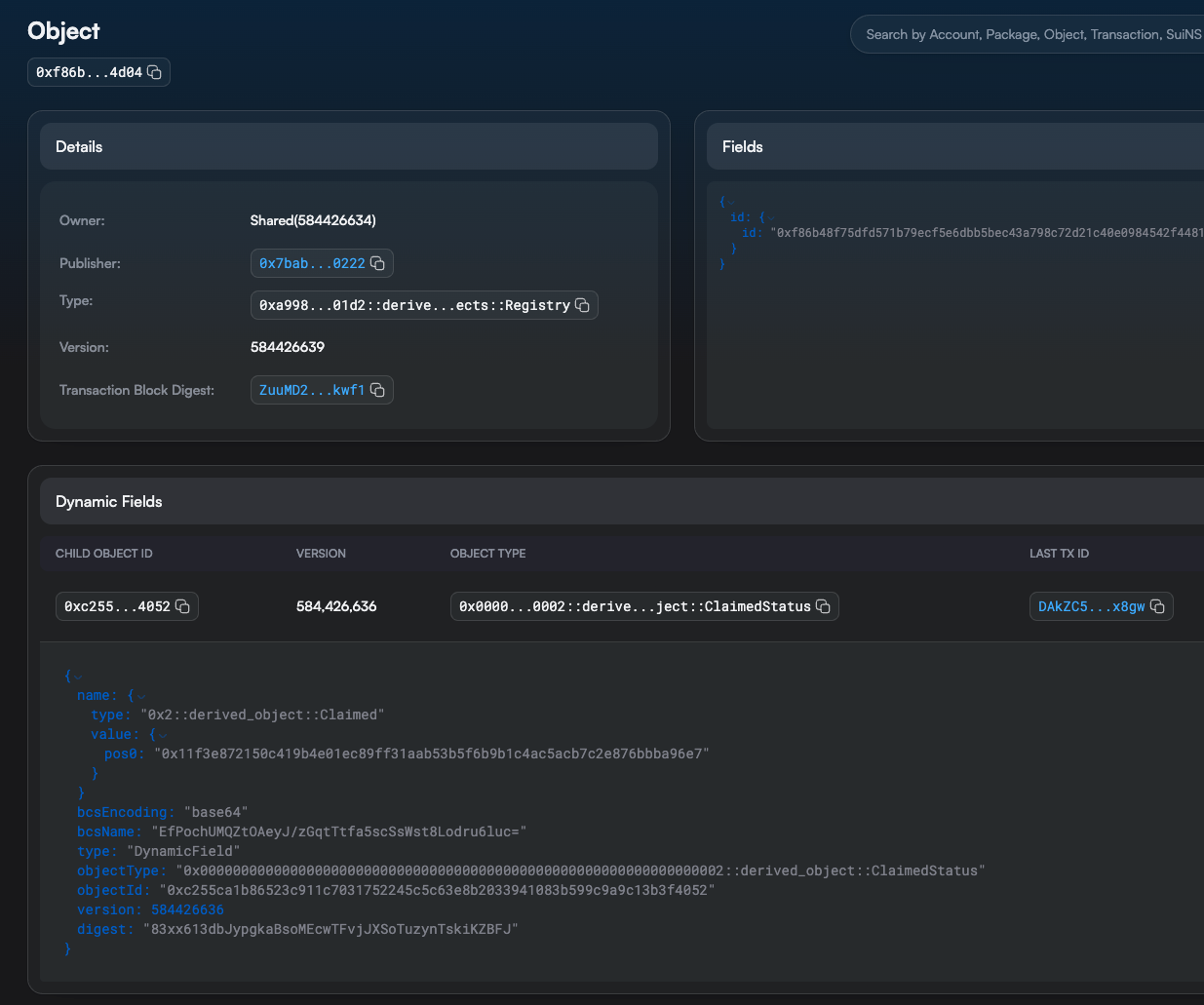Select the digest value in JSON

coord(330,929)
